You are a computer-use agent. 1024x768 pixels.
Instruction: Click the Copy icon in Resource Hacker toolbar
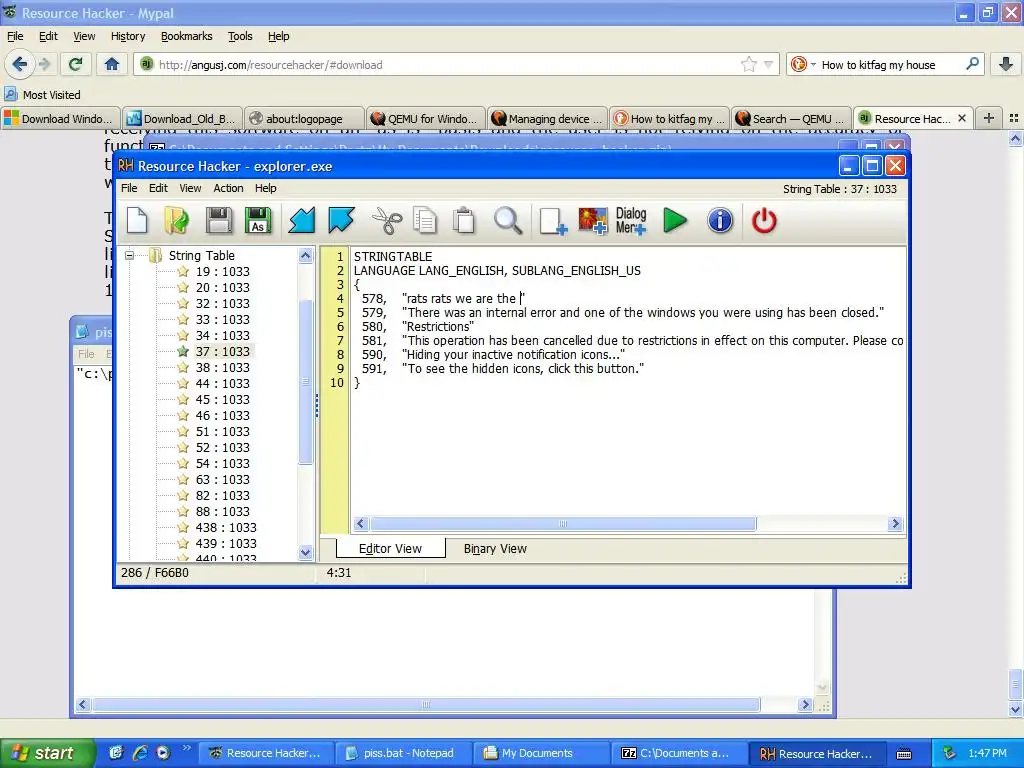tap(425, 220)
